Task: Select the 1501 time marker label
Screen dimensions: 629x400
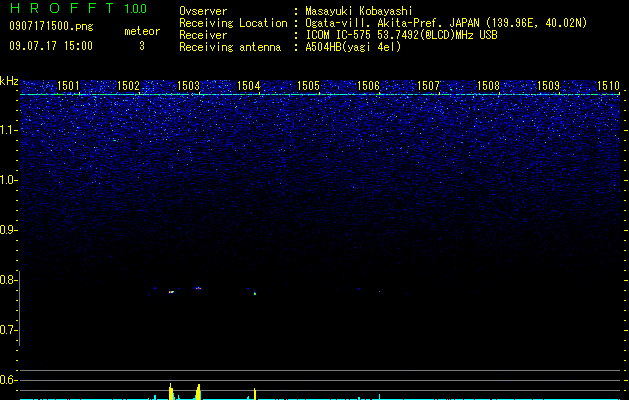Action: pos(68,85)
